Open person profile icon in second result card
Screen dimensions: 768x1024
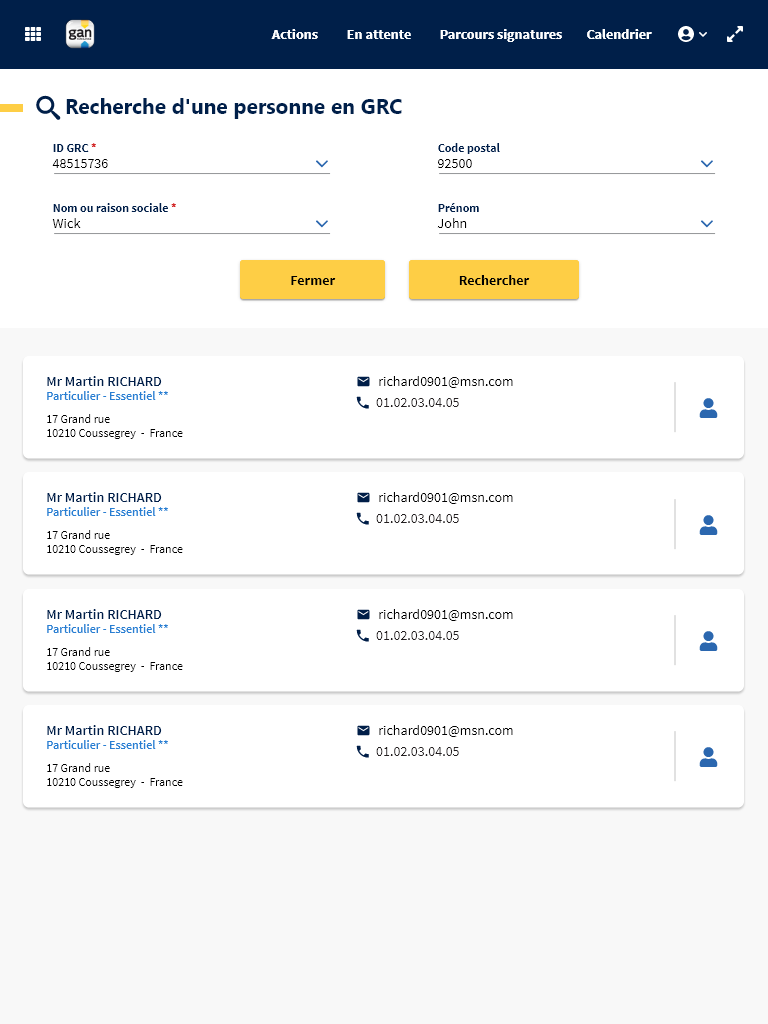tap(709, 525)
